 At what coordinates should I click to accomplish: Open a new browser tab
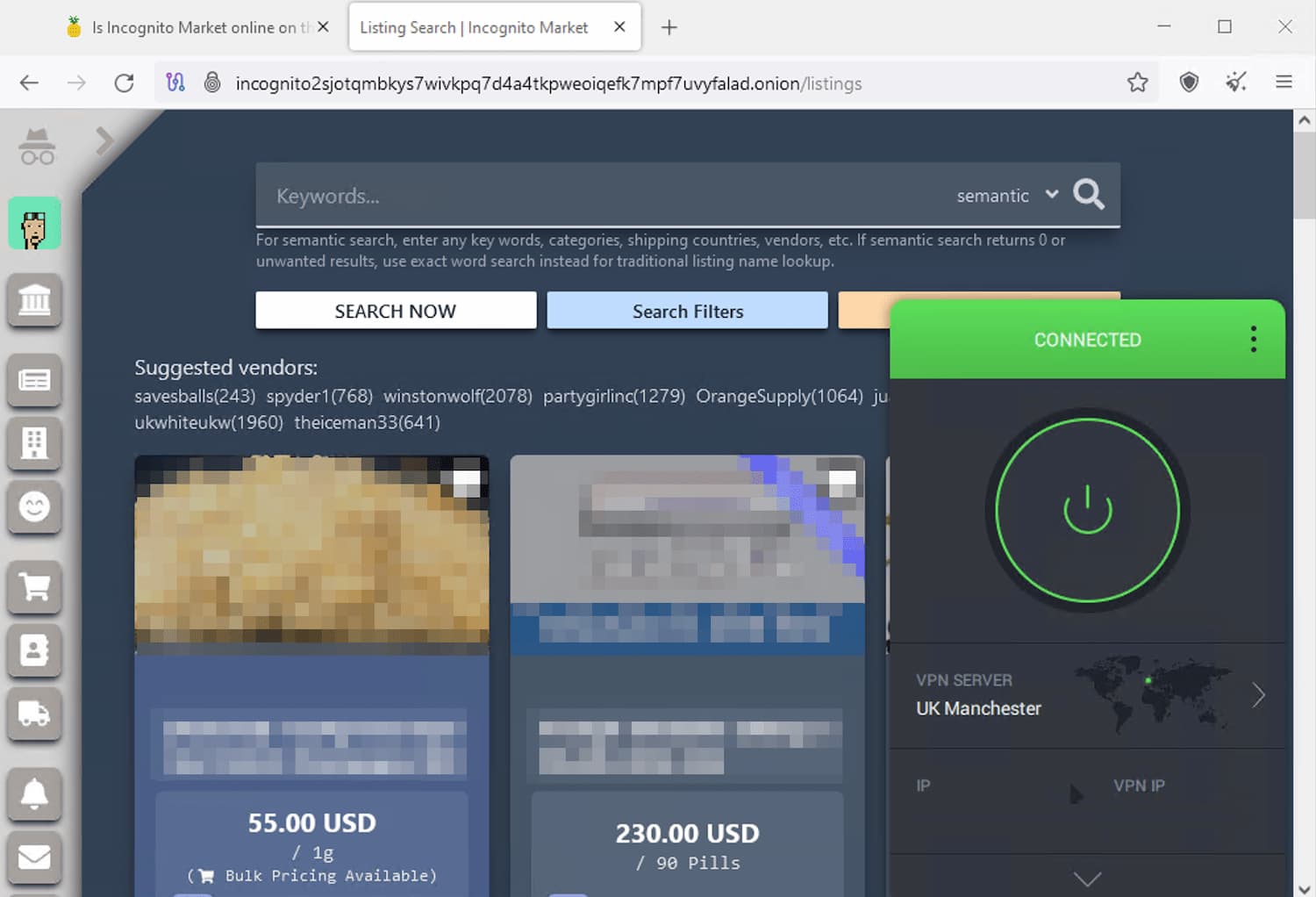[x=669, y=27]
